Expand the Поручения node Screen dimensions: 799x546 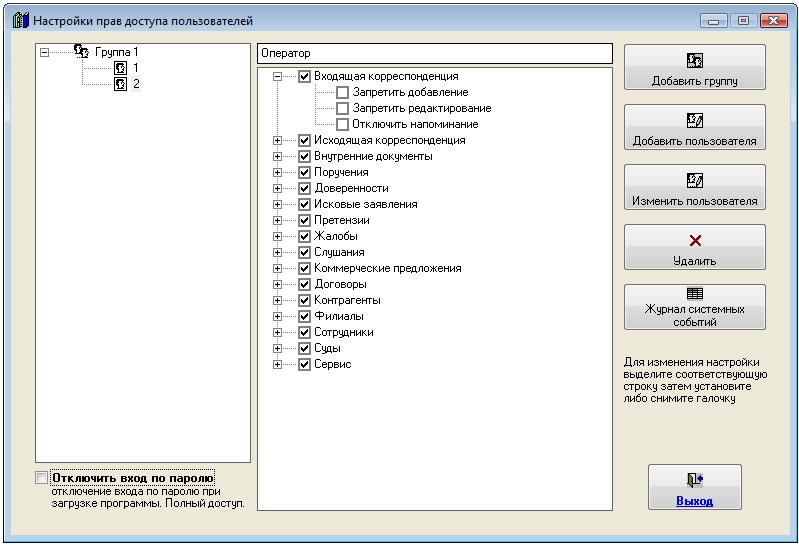click(x=277, y=172)
